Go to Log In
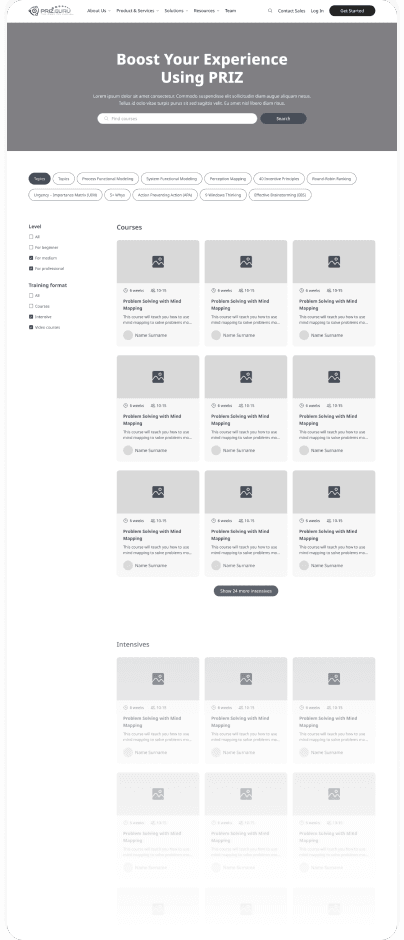 317,11
